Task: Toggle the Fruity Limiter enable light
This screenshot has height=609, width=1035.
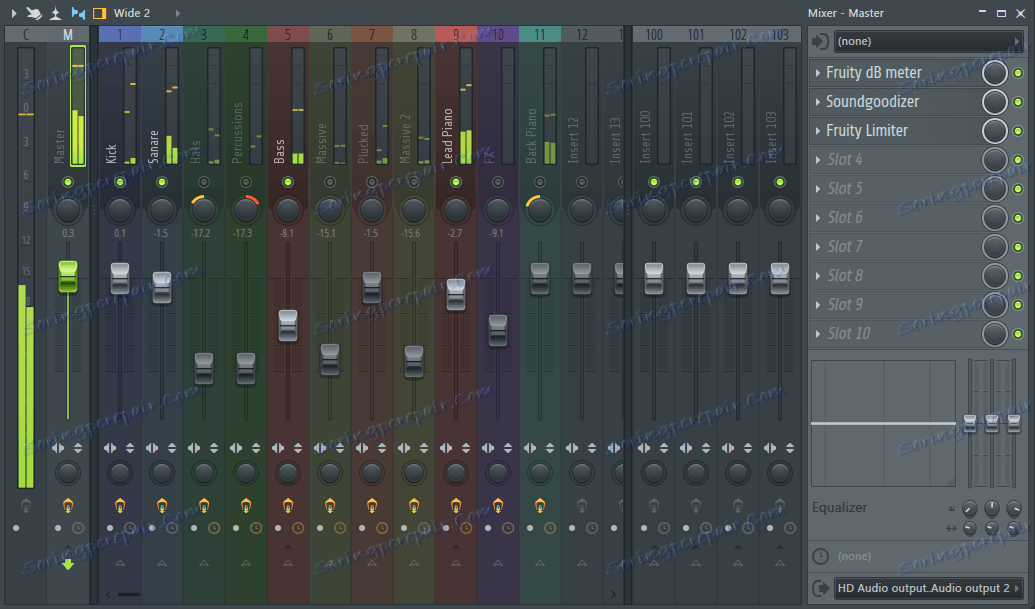Action: click(x=1018, y=131)
